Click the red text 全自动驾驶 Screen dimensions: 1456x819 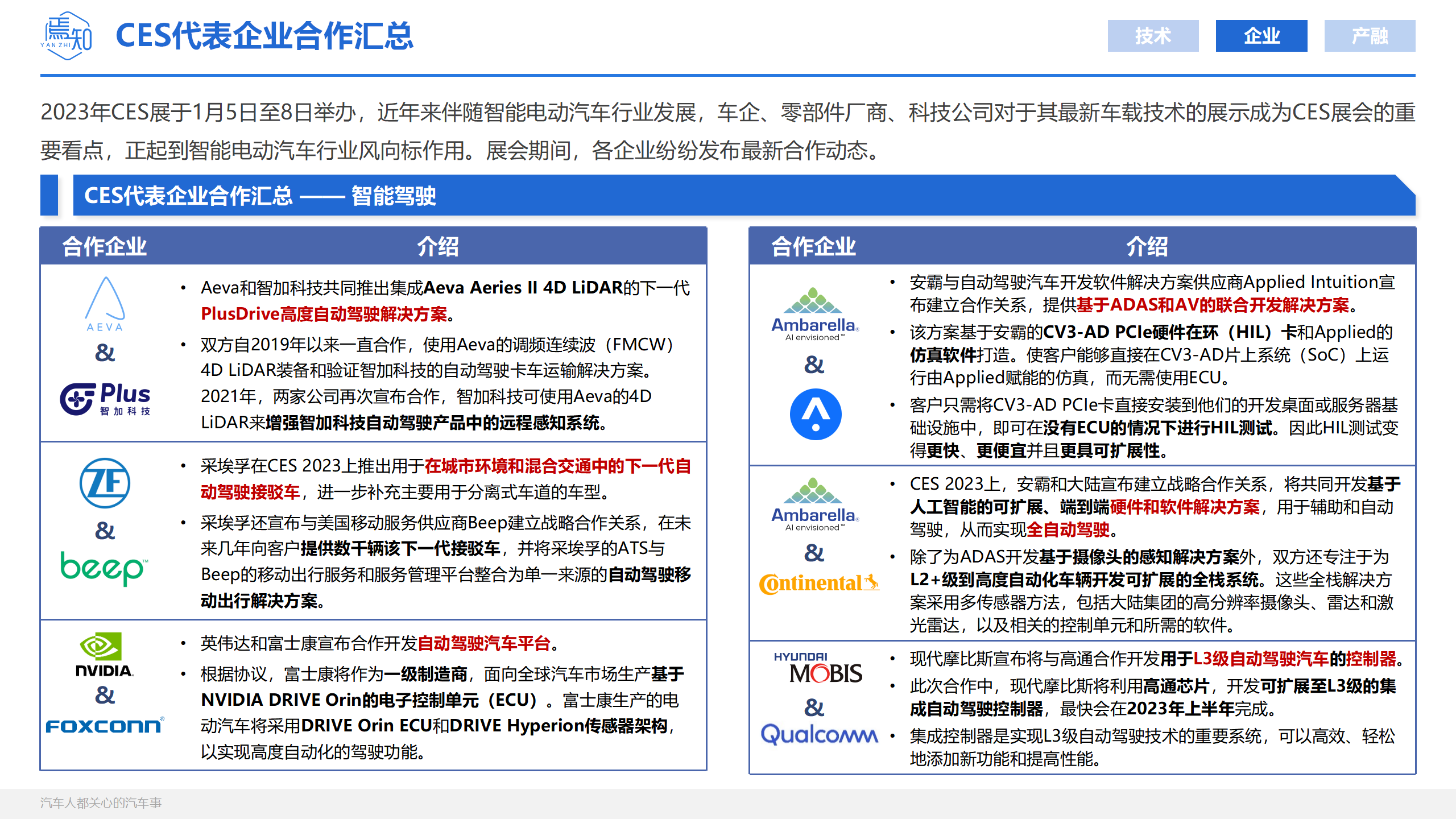pyautogui.click(x=1068, y=530)
